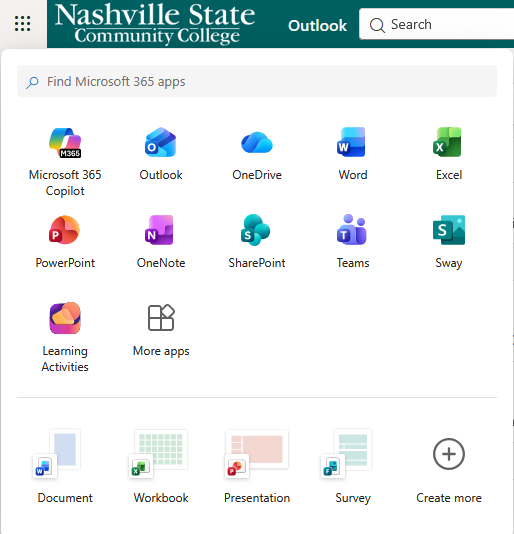Launch Microsoft Teams
The height and width of the screenshot is (534, 514).
point(353,242)
